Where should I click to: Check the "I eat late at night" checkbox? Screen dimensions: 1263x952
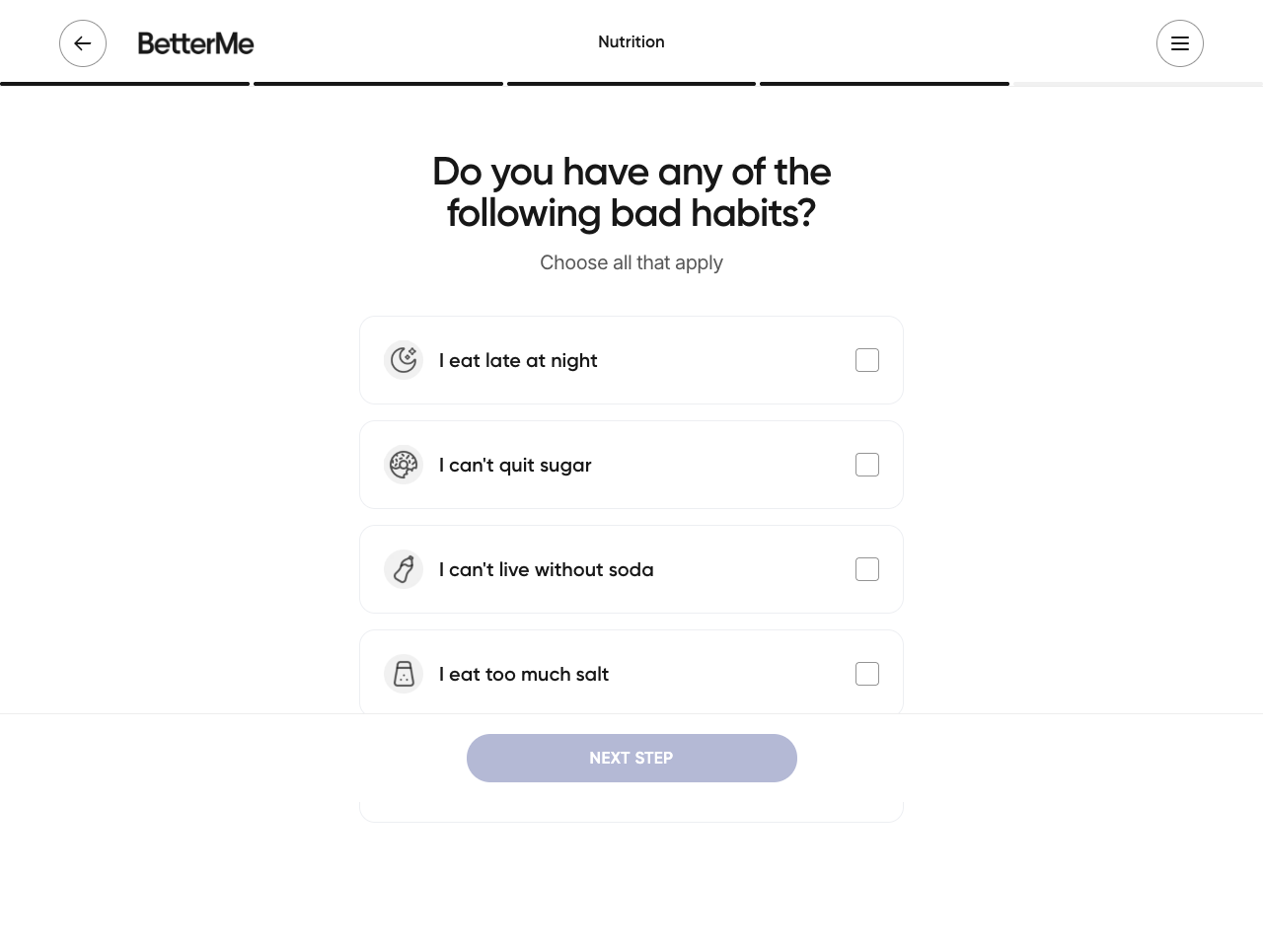click(867, 360)
